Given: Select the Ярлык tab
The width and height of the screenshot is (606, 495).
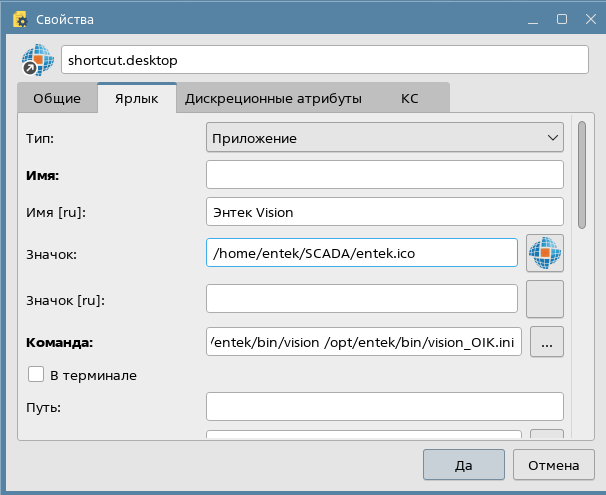Looking at the screenshot, I should (138, 99).
